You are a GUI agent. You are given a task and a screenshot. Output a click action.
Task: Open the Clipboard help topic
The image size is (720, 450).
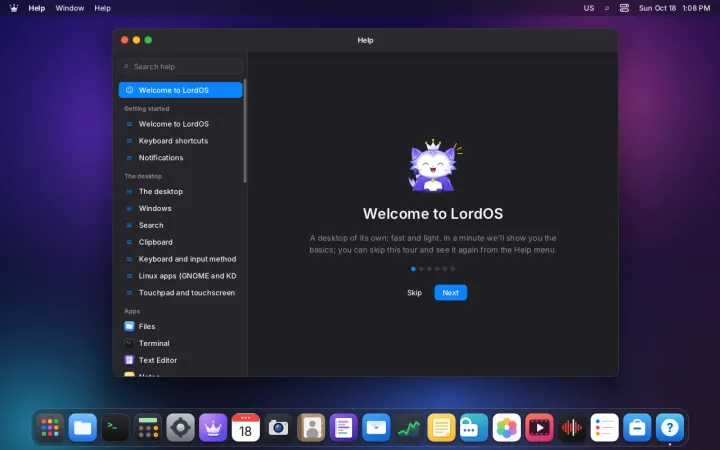(x=180, y=242)
